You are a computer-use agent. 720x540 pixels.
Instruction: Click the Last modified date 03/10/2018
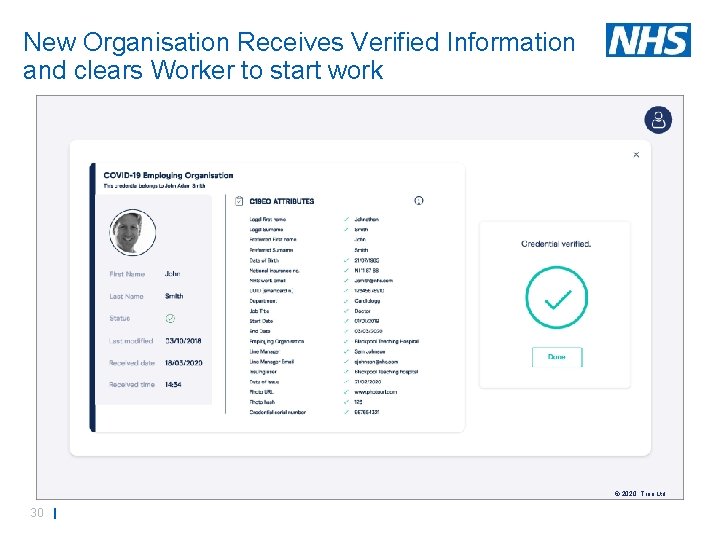(x=183, y=341)
